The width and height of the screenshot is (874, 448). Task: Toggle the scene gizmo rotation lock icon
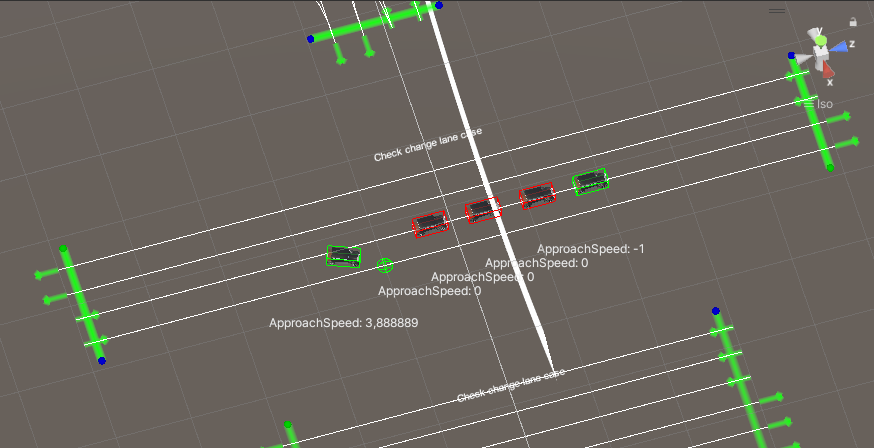pos(853,22)
